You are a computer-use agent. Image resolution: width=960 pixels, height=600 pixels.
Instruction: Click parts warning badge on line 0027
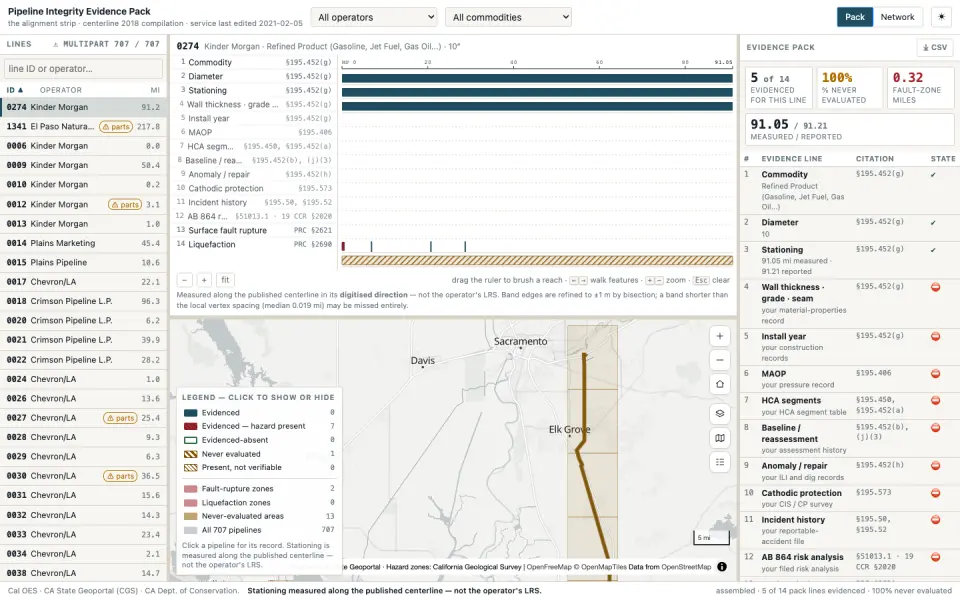pyautogui.click(x=121, y=418)
